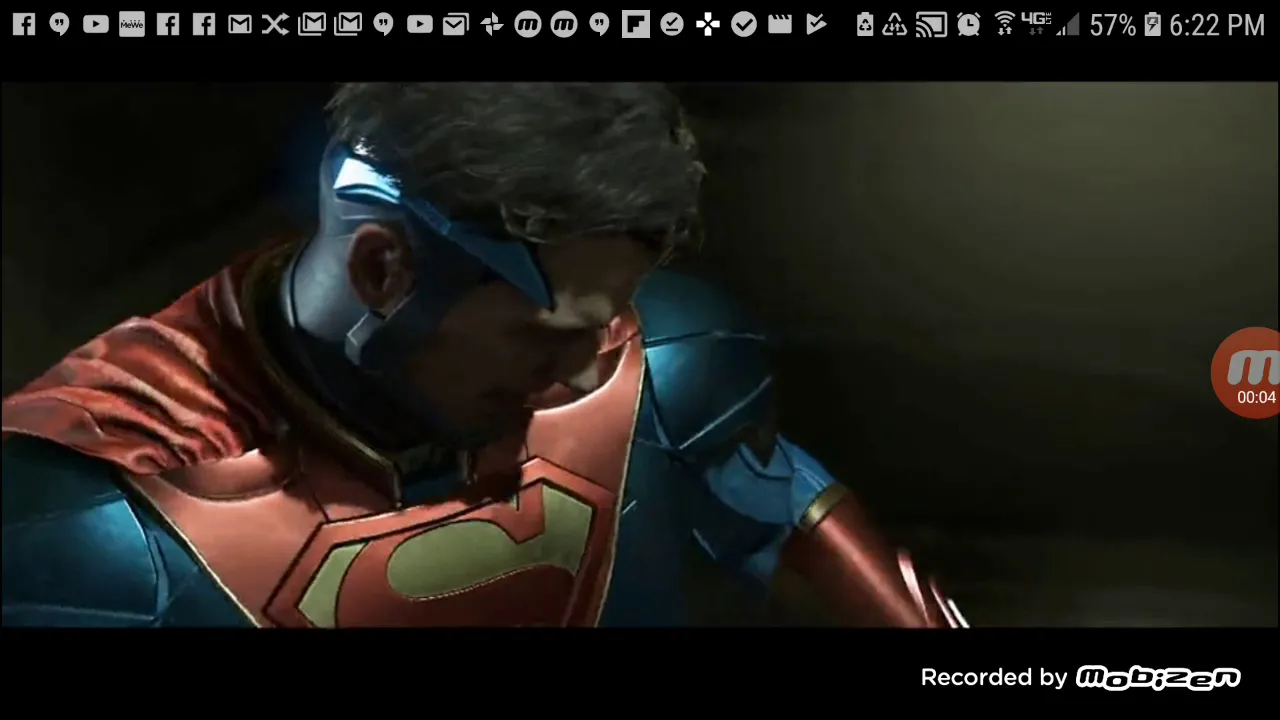Tap the solid circle checkmark notification

pyautogui.click(x=744, y=24)
